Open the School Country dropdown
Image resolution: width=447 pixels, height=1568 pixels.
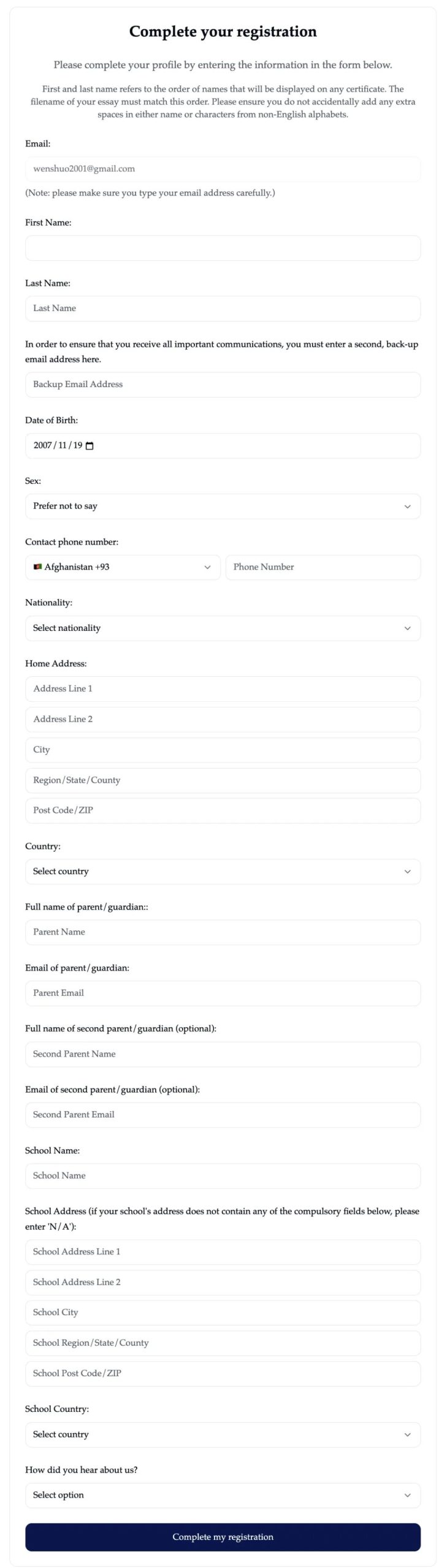[223, 1434]
